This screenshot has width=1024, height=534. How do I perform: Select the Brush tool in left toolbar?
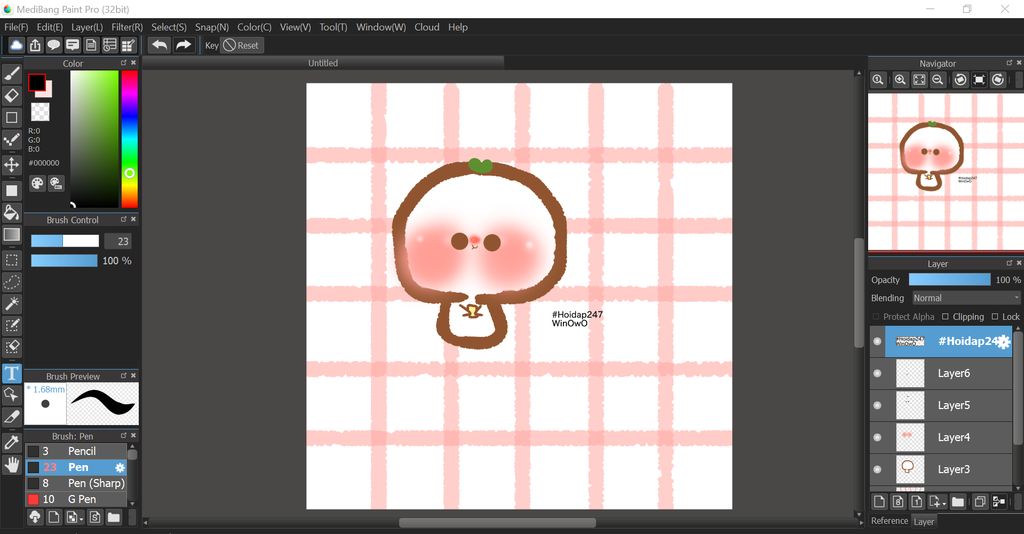[12, 73]
